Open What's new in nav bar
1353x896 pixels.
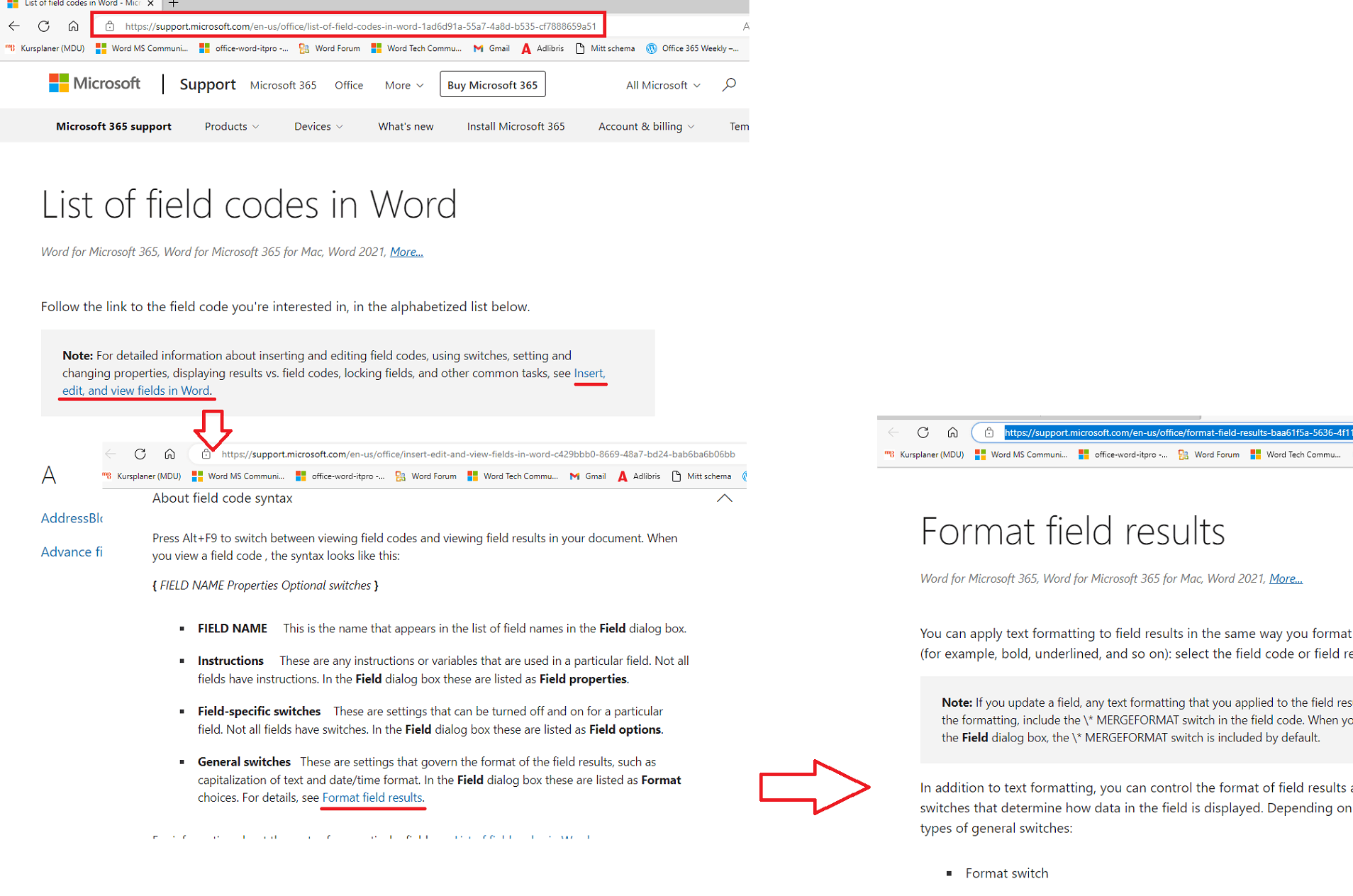pos(406,126)
